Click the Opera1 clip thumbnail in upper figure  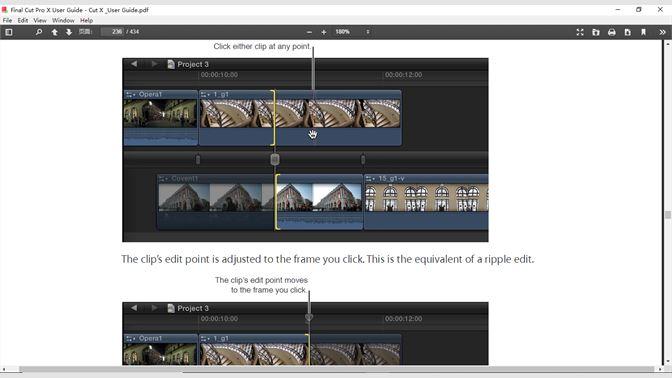click(x=160, y=113)
